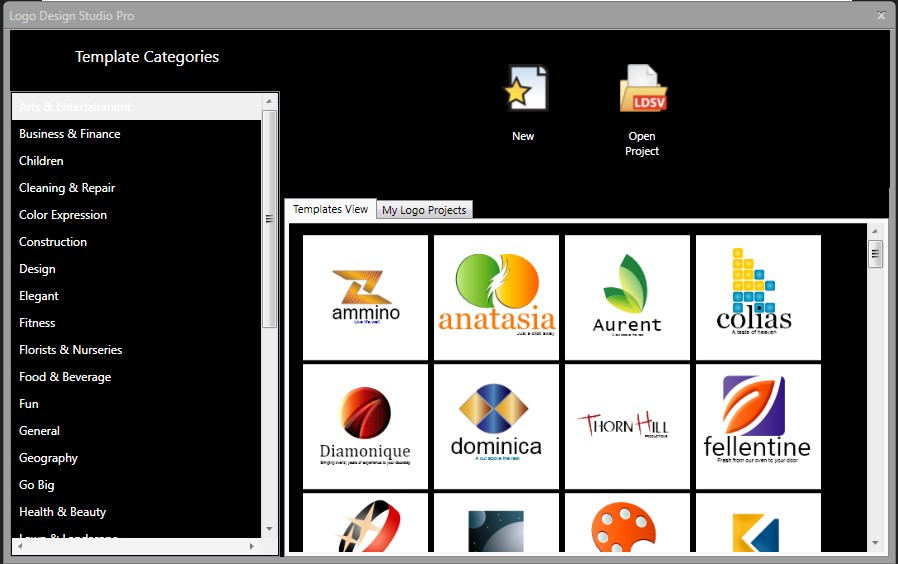Click the templates panel scroll down arrow
Viewport: 898px width, 564px height.
pos(876,542)
